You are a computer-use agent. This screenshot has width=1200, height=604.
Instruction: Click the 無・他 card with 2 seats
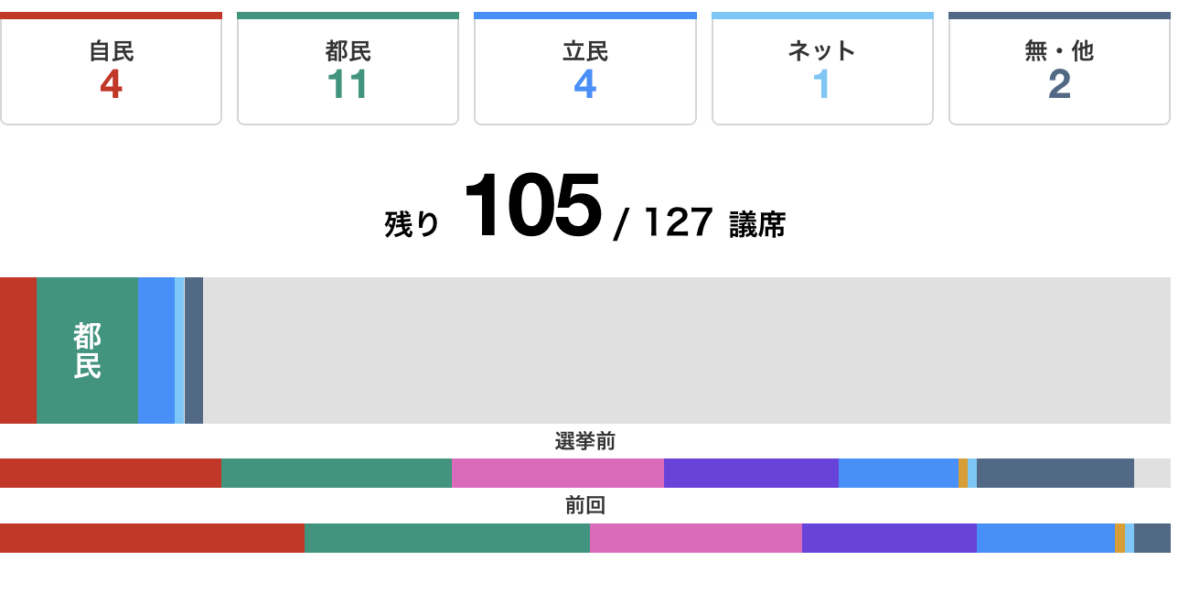point(1059,70)
